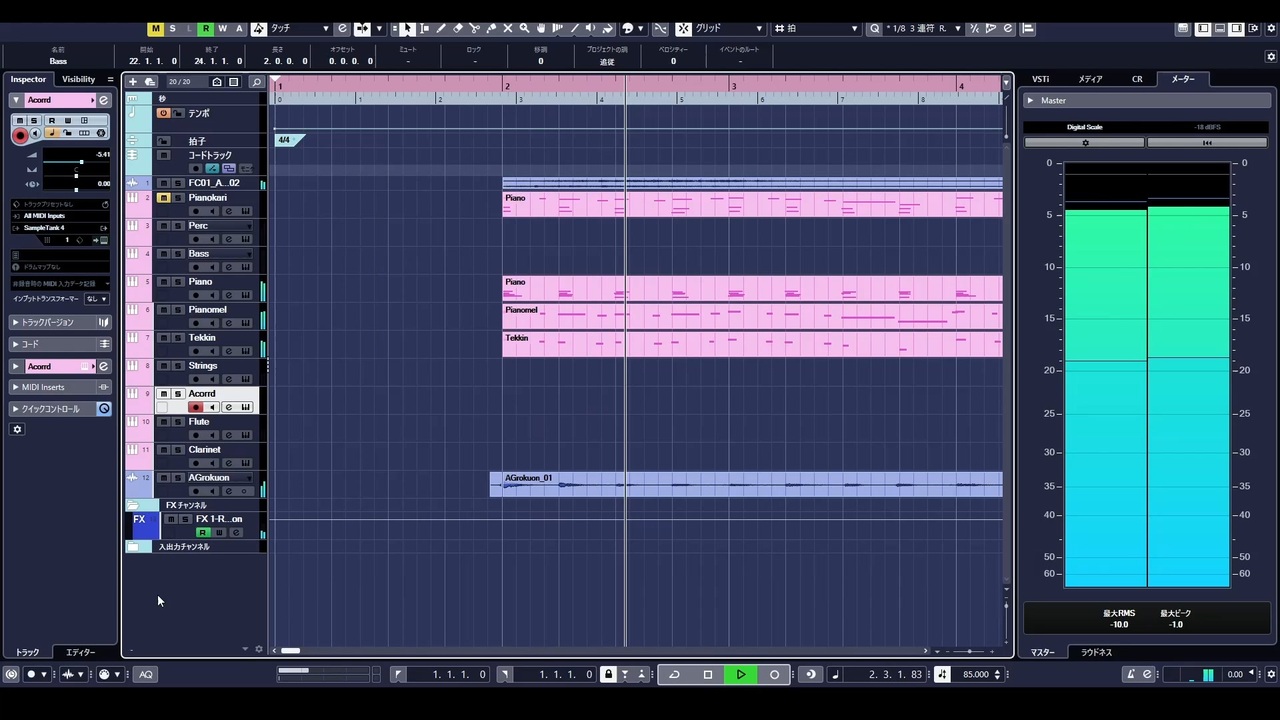Click the tempo value field 85.000
Image resolution: width=1280 pixels, height=720 pixels.
click(977, 674)
